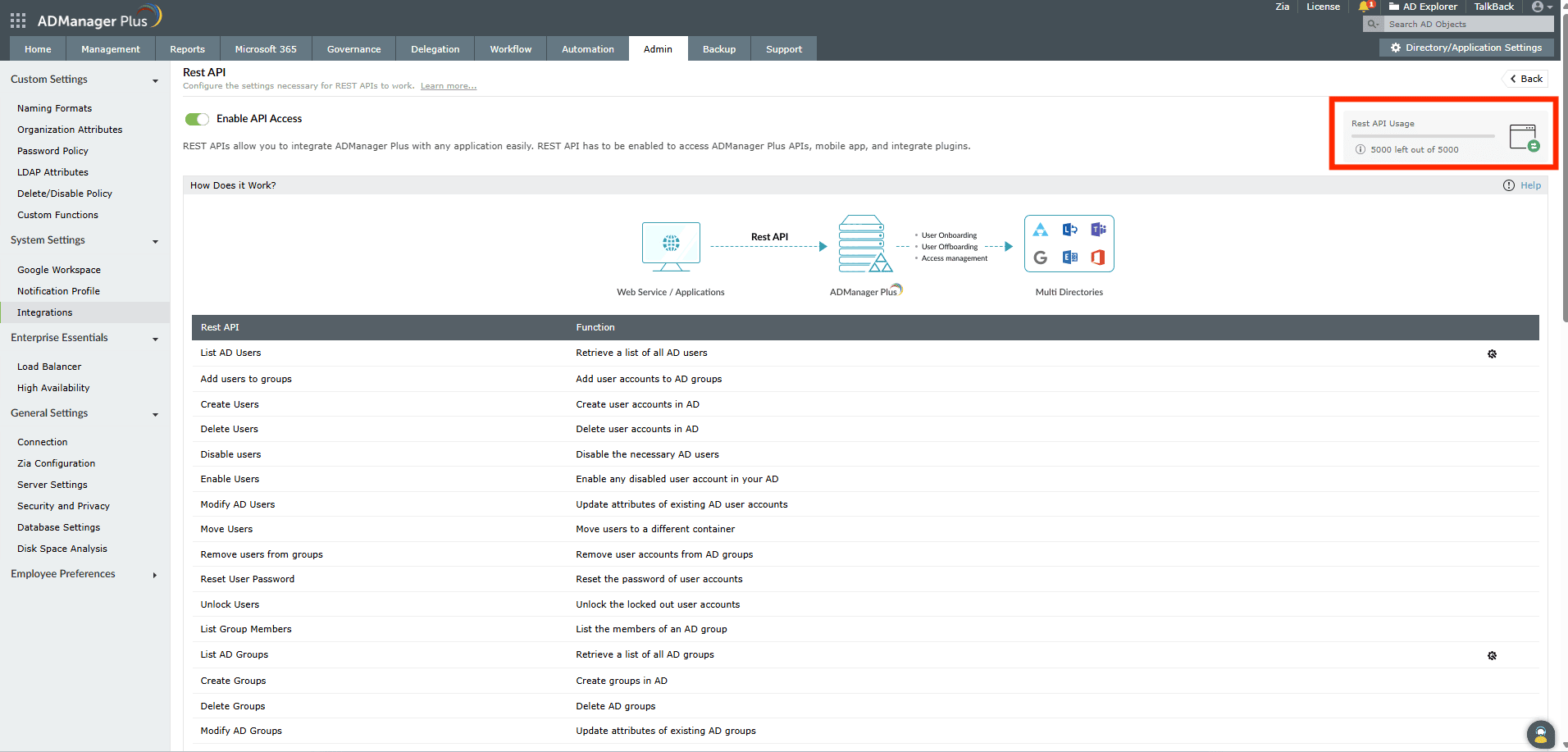Click the License link
The width and height of the screenshot is (1568, 752).
click(1323, 7)
